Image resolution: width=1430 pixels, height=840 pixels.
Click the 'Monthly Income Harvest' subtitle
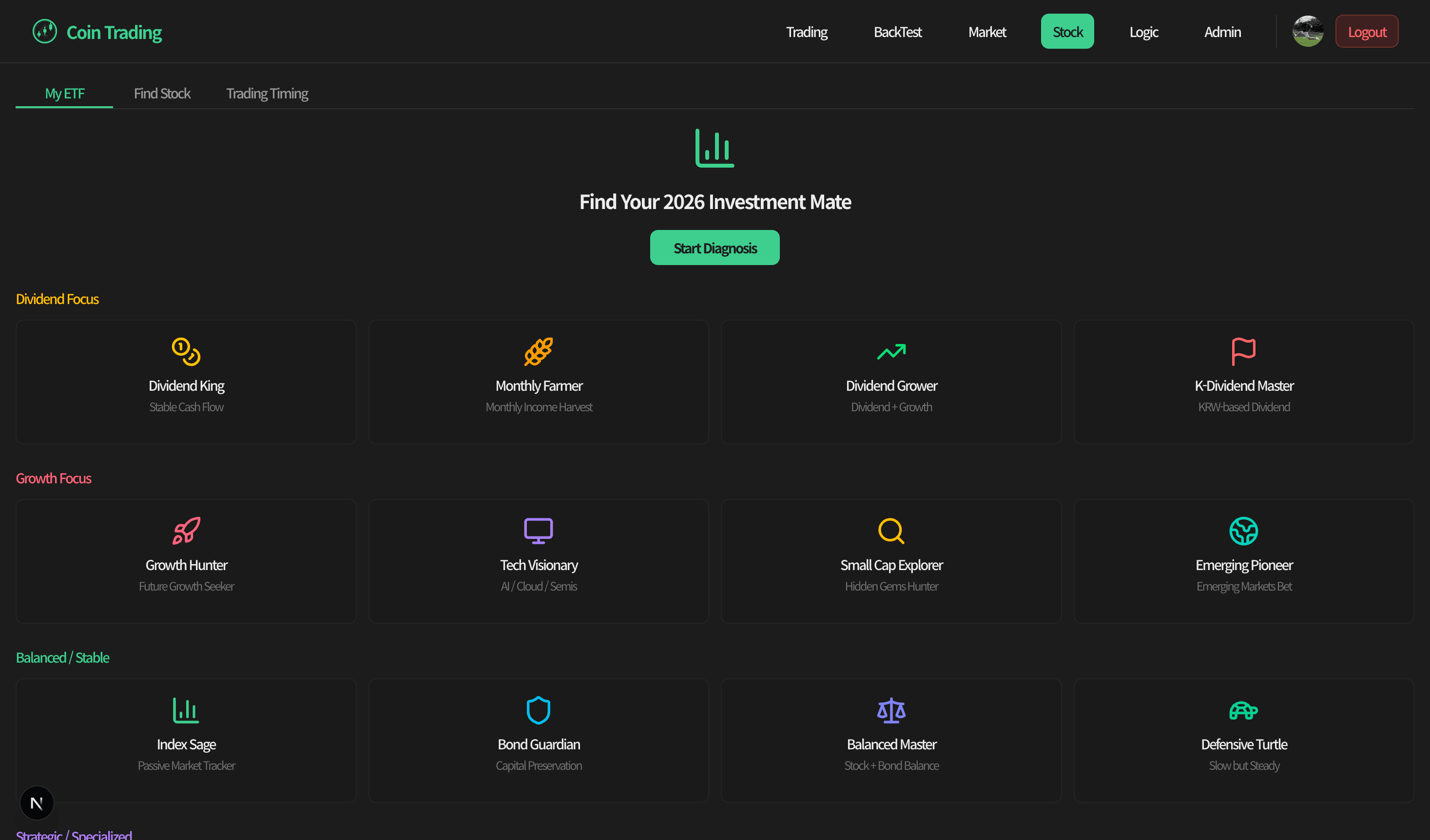(x=539, y=407)
